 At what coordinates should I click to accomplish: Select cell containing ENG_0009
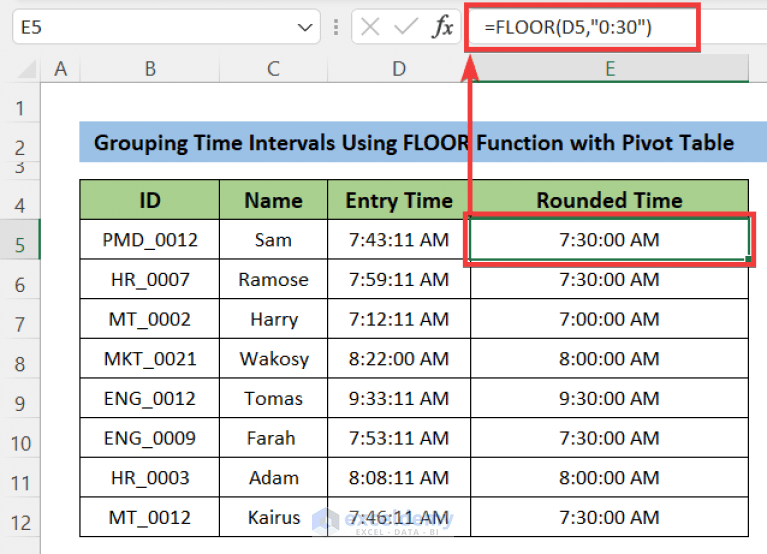pyautogui.click(x=150, y=438)
